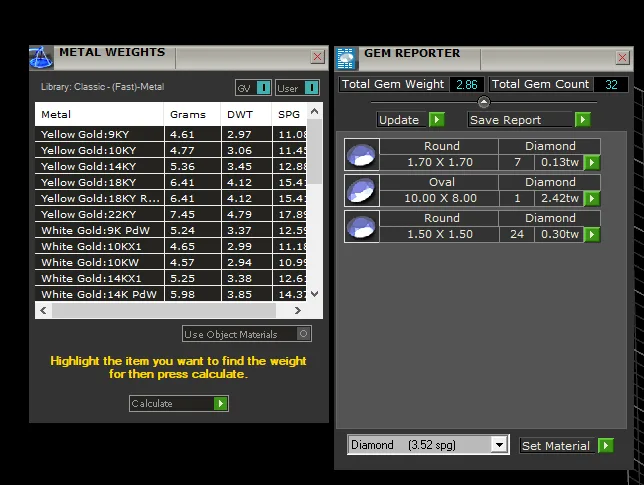
Task: Click the Metal Weights scale icon
Action: (41, 57)
